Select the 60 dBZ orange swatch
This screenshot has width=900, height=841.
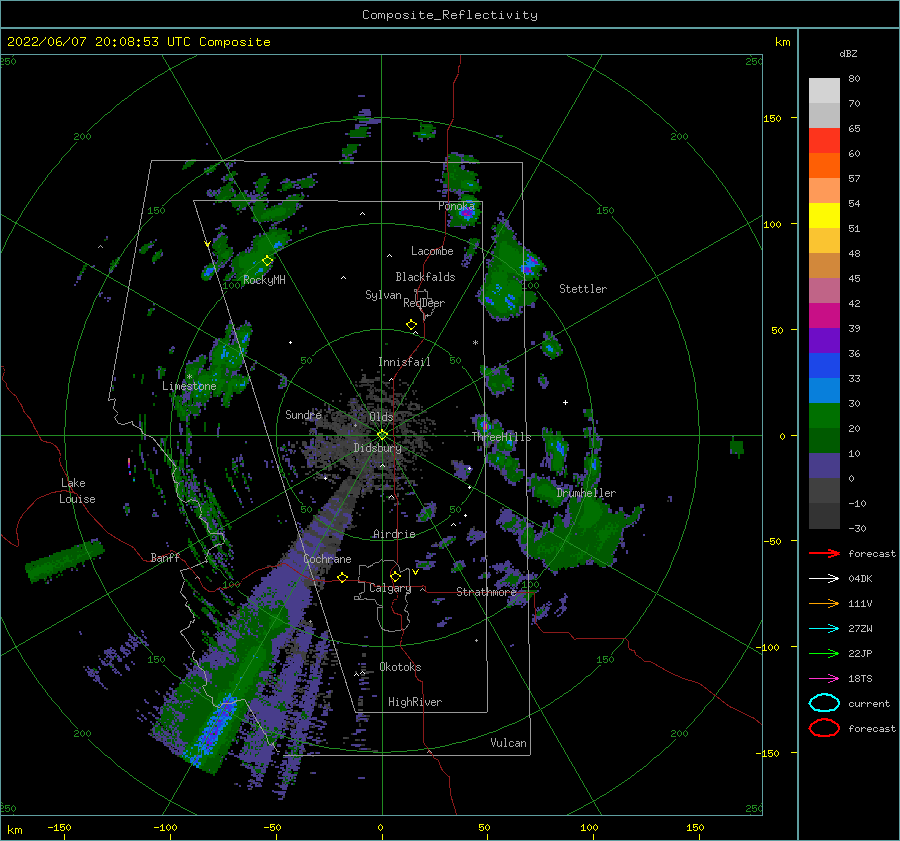click(824, 165)
